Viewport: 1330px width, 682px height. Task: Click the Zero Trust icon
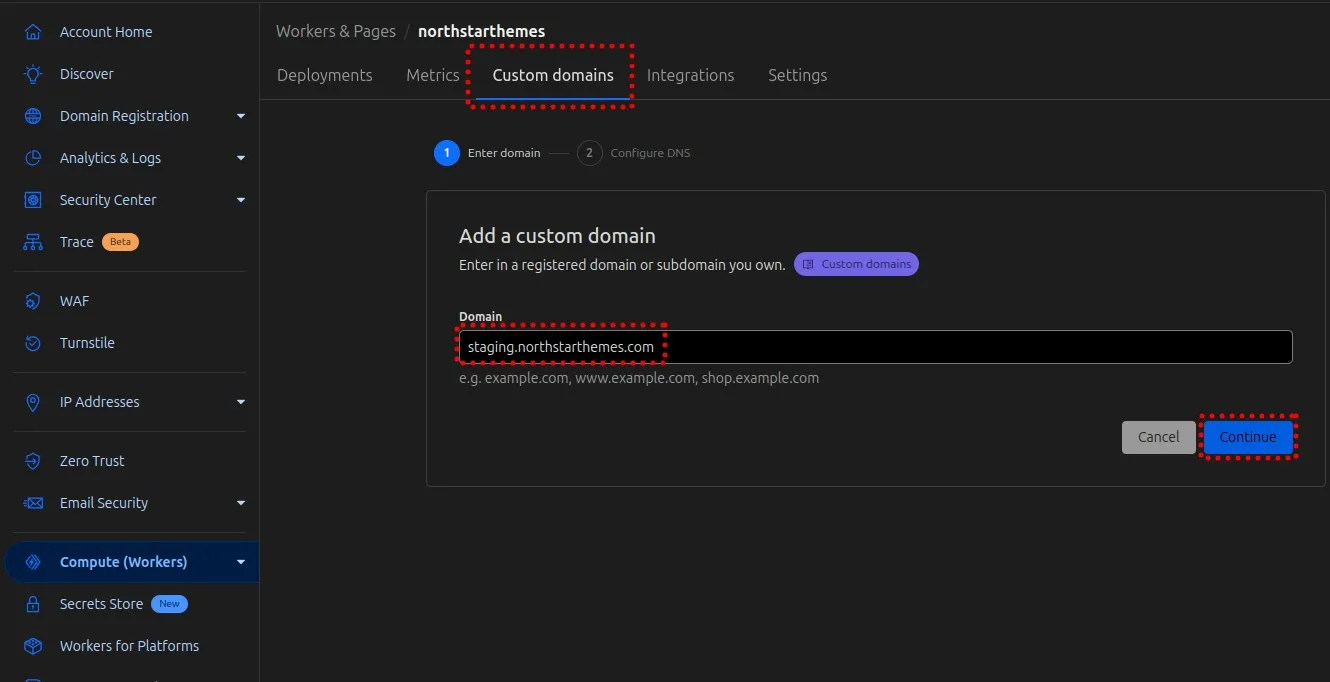[33, 461]
